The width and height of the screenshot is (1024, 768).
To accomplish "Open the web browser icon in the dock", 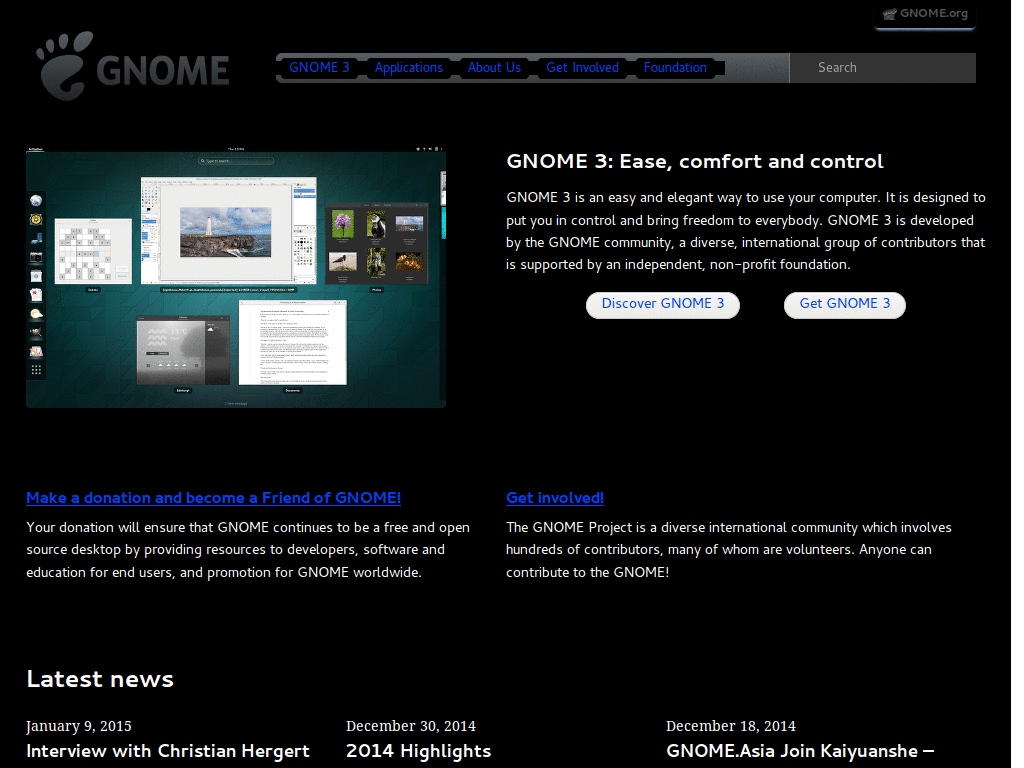I will [x=36, y=200].
